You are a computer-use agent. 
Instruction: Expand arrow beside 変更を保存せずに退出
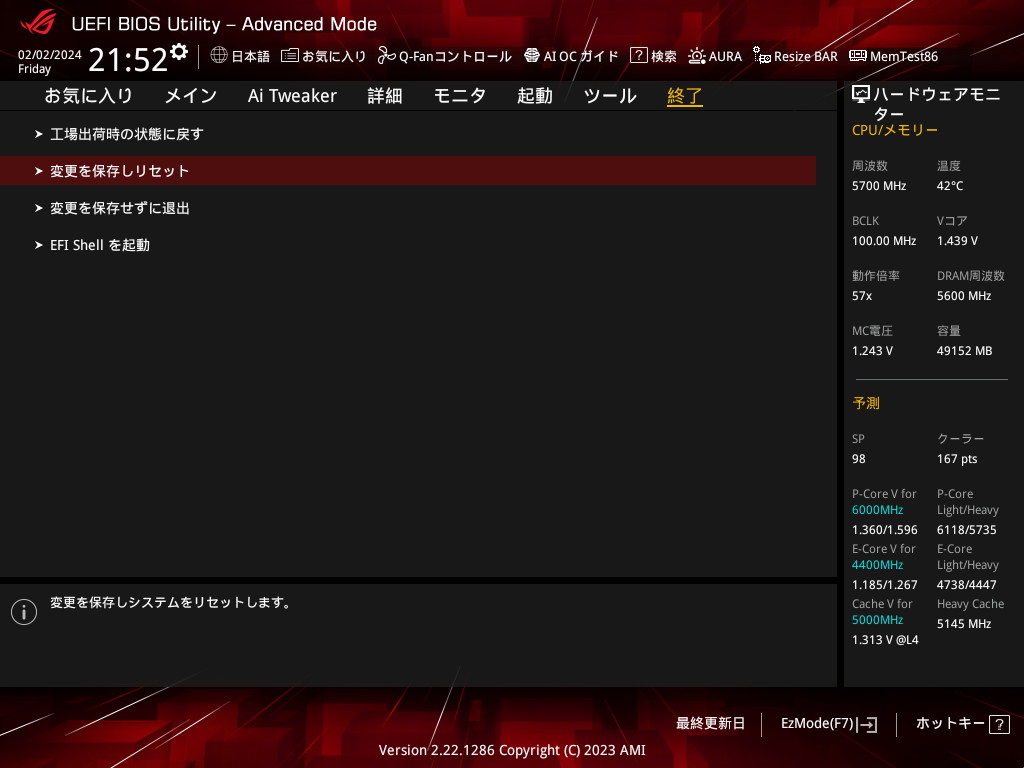point(39,208)
